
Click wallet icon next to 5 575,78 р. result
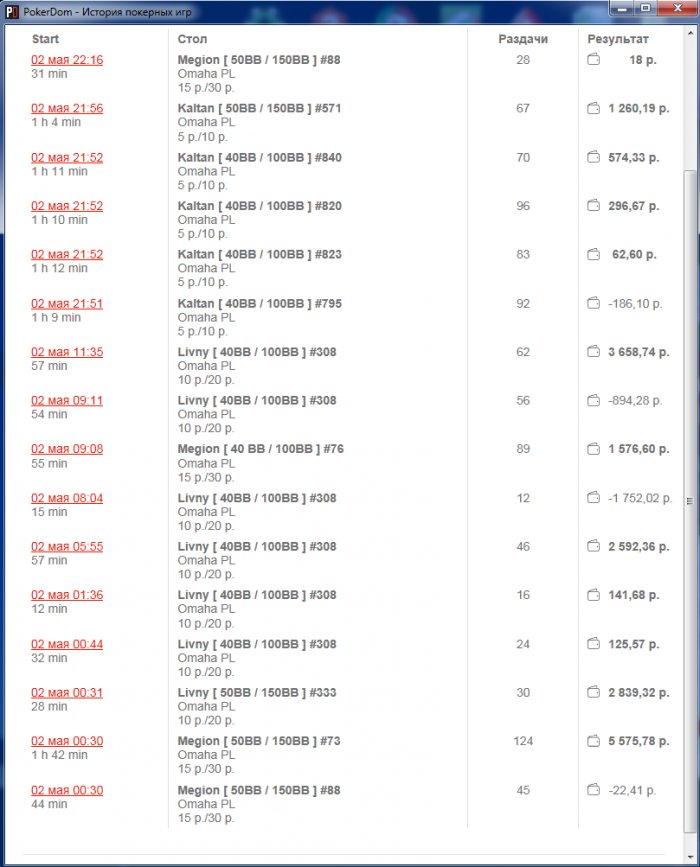click(x=593, y=741)
